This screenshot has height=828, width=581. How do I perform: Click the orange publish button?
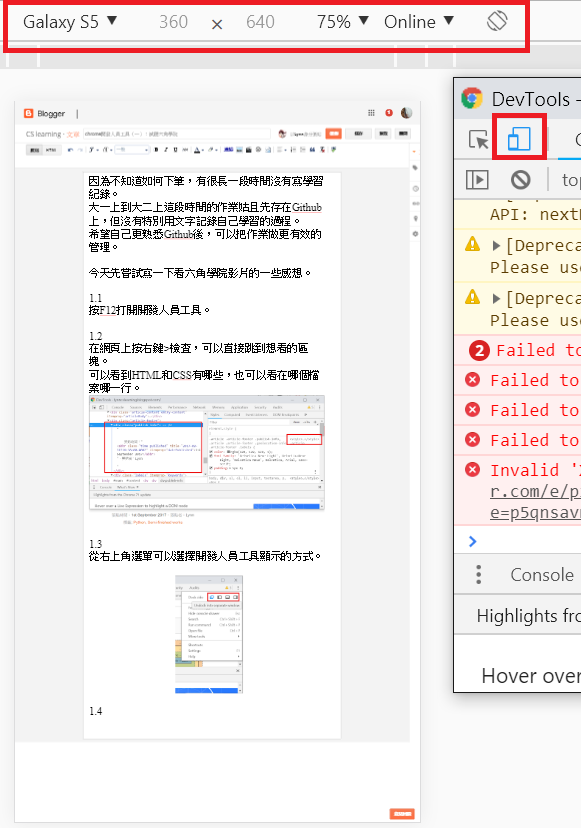tap(333, 134)
